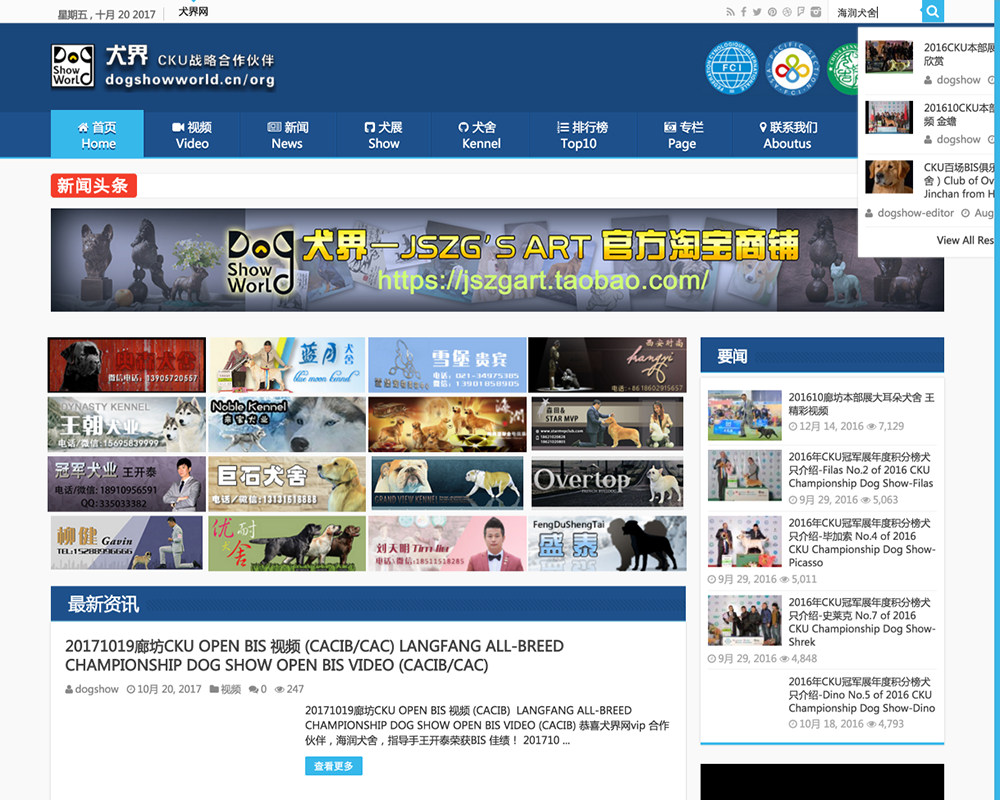Open the Aboutus contact menu item
The height and width of the screenshot is (800, 1000).
tap(788, 135)
